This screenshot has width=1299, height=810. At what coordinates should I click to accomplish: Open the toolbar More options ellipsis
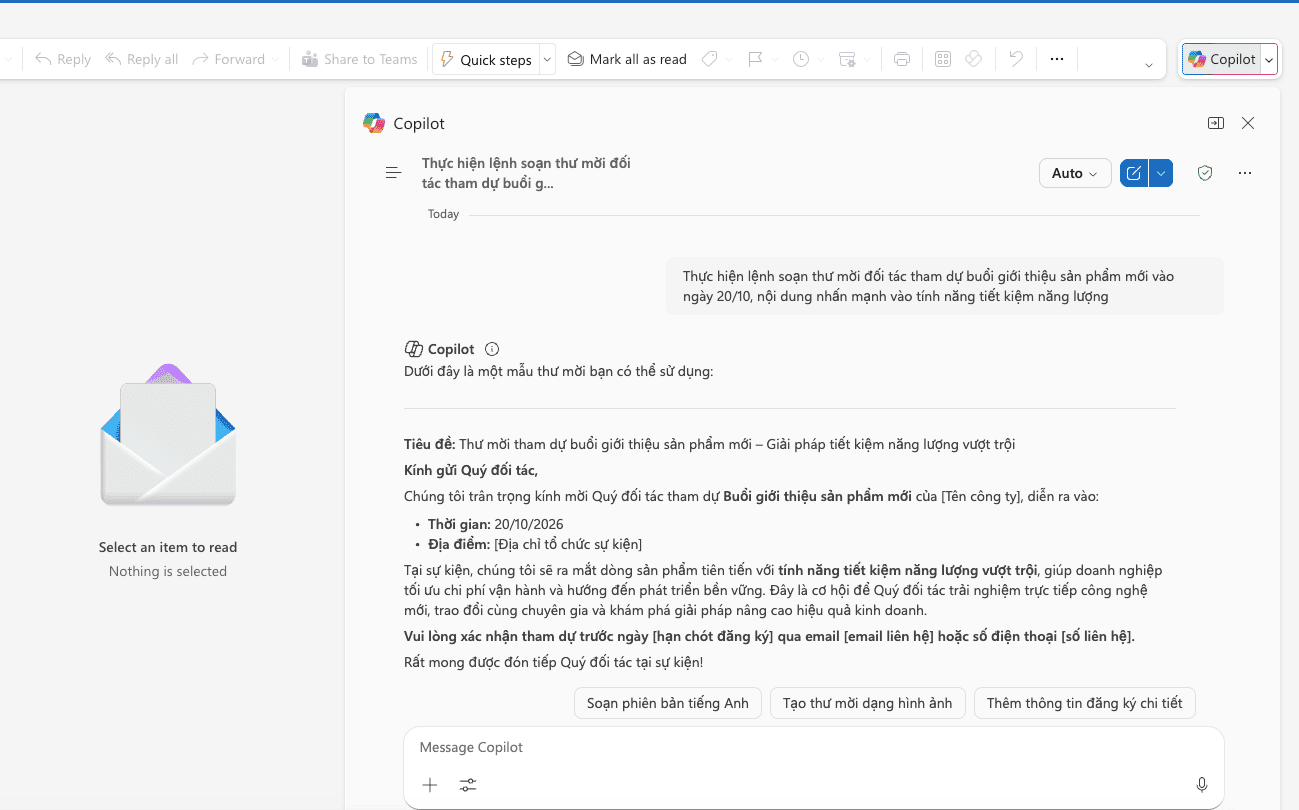pos(1057,59)
